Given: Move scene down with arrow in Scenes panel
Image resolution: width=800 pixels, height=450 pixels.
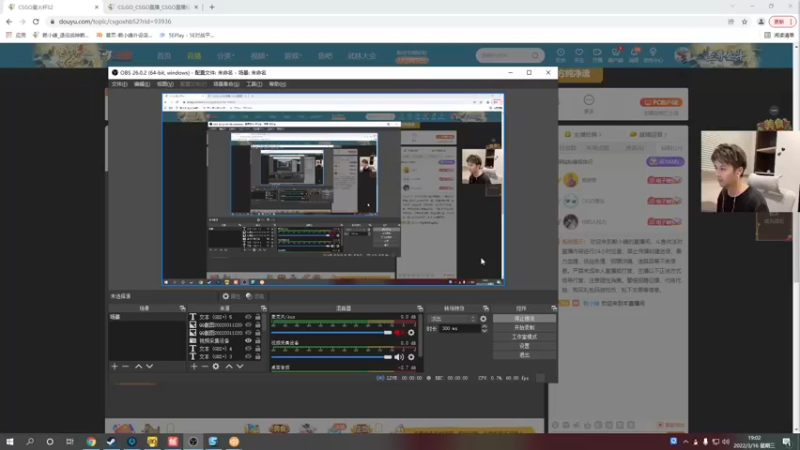Looking at the screenshot, I should (149, 366).
